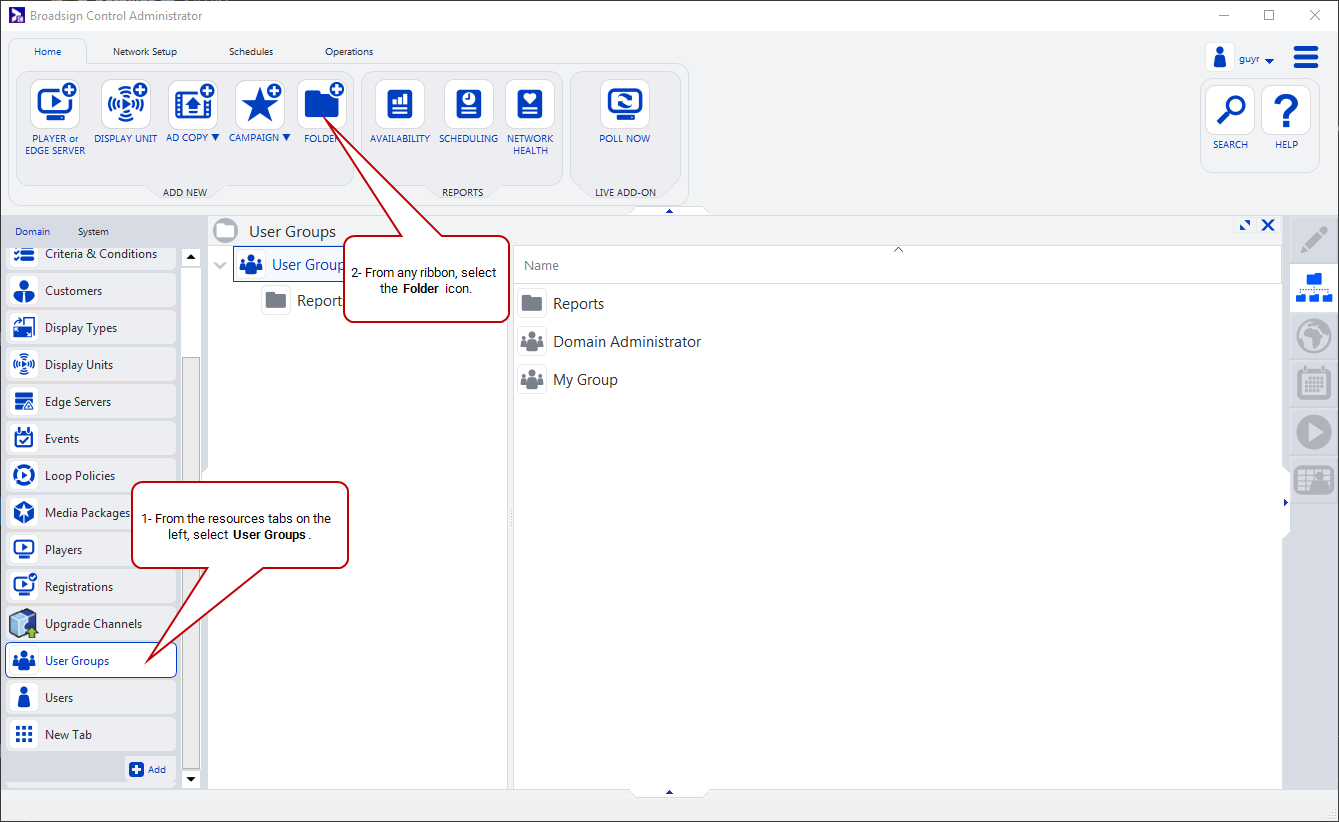Select My Group in the list
Image resolution: width=1339 pixels, height=822 pixels.
[x=568, y=380]
